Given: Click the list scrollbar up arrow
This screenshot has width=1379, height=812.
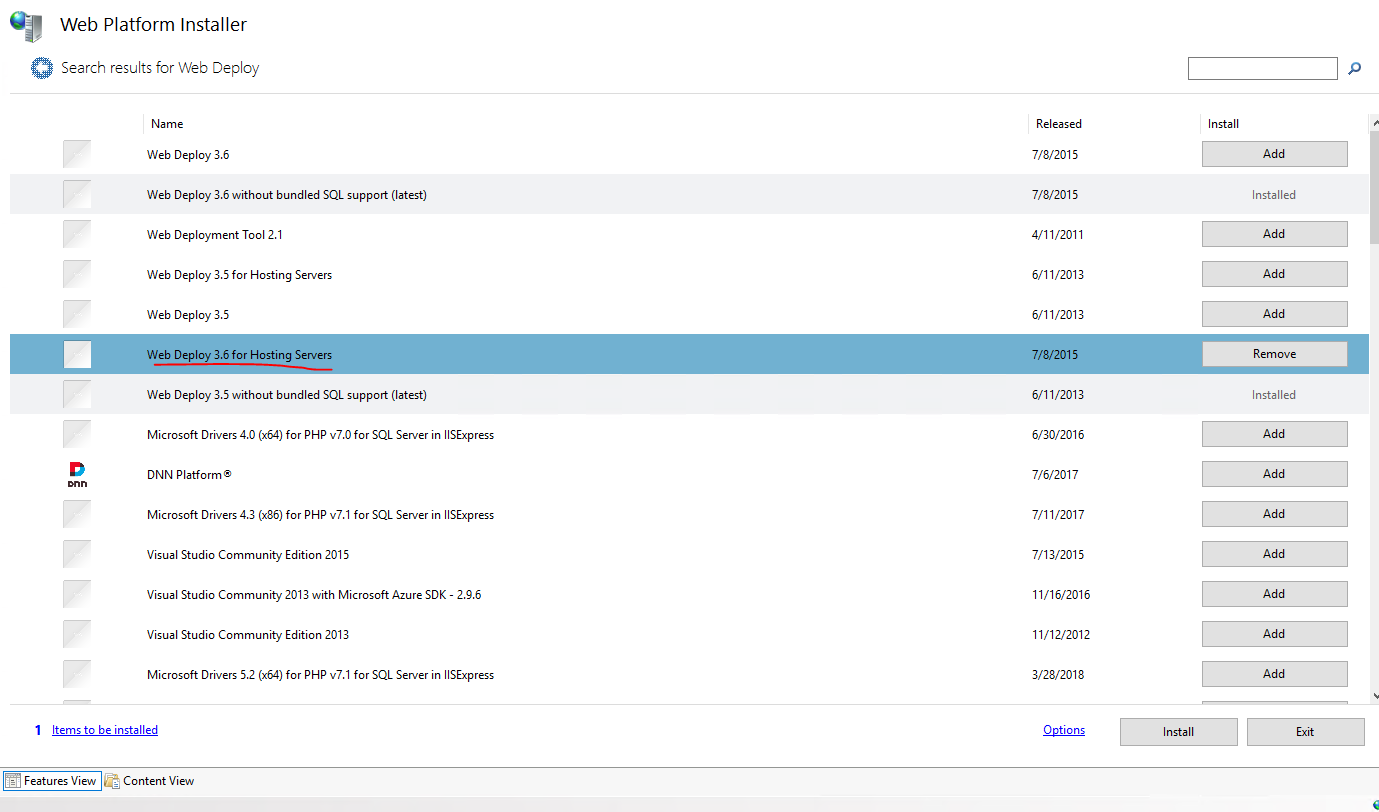Looking at the screenshot, I should (1374, 123).
